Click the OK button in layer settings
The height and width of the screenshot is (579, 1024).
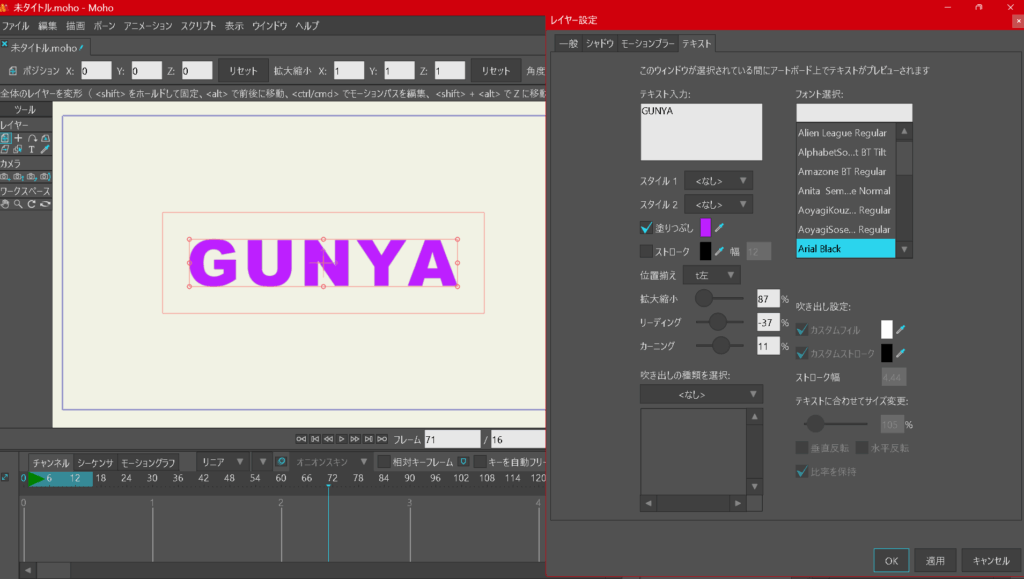[891, 561]
